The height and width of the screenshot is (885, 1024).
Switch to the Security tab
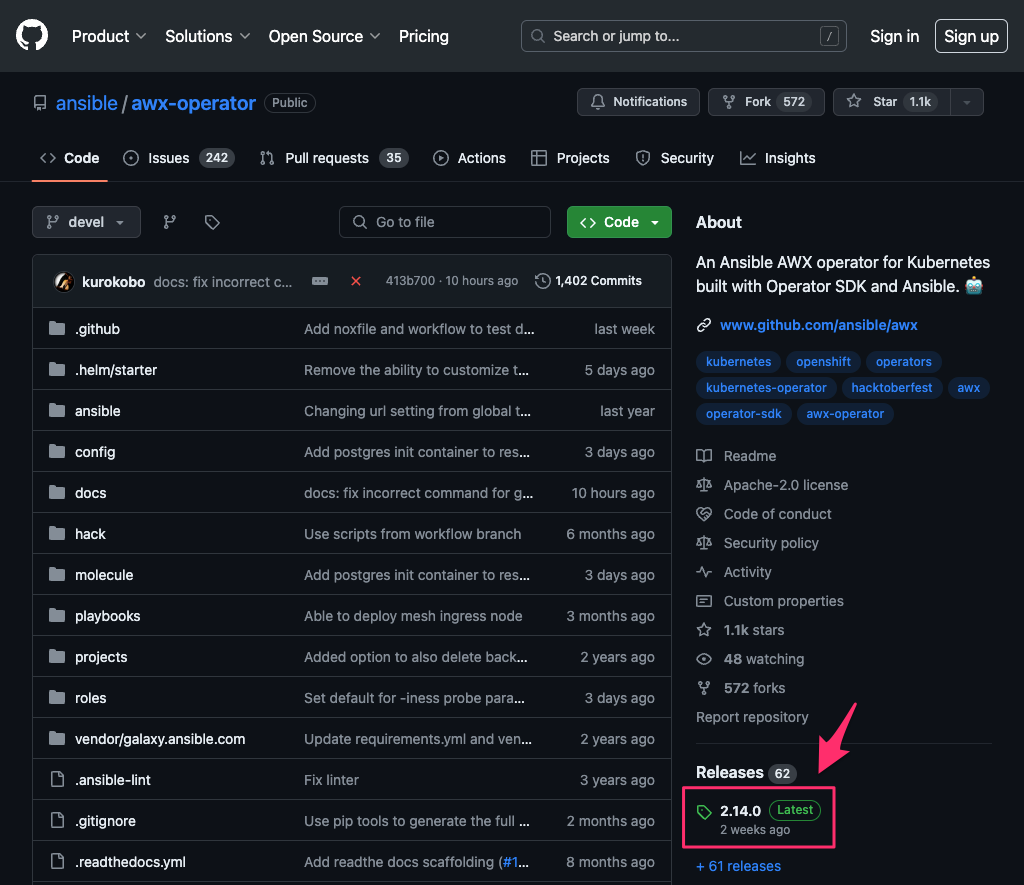coord(675,158)
